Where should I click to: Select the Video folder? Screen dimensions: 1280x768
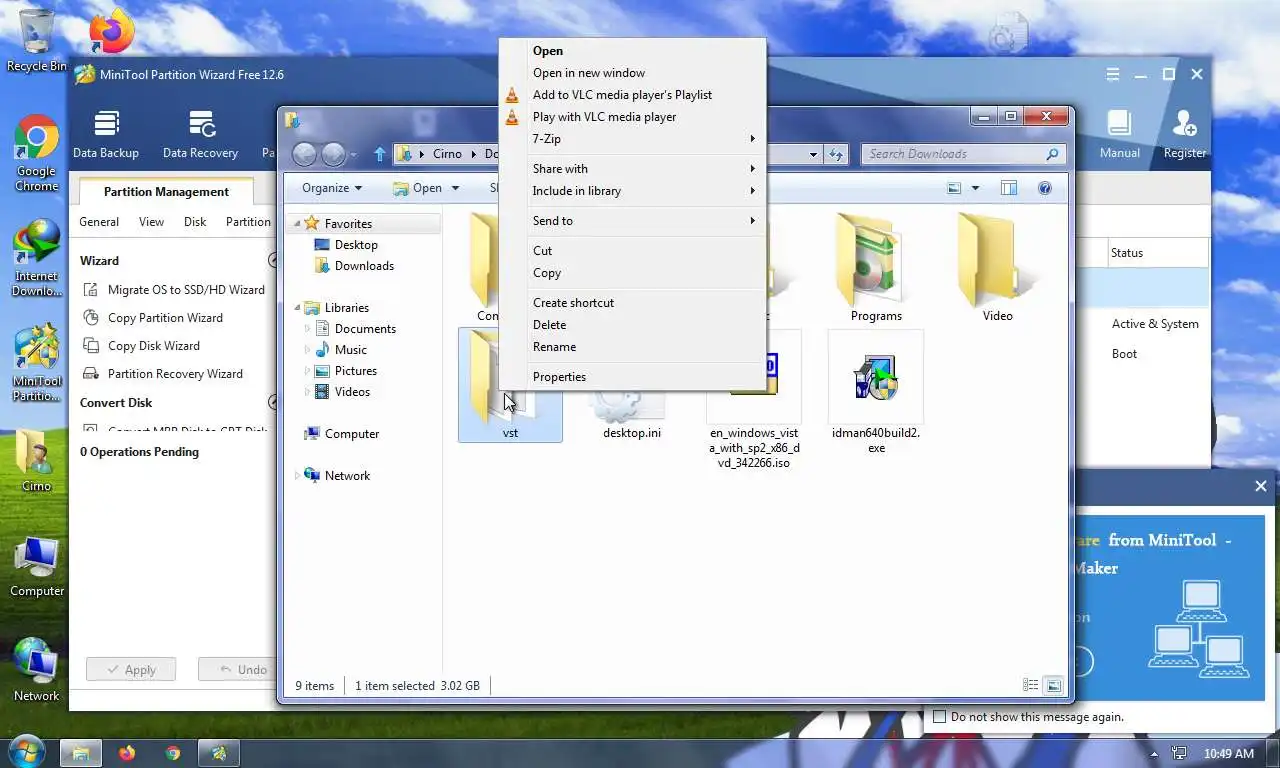point(997,267)
